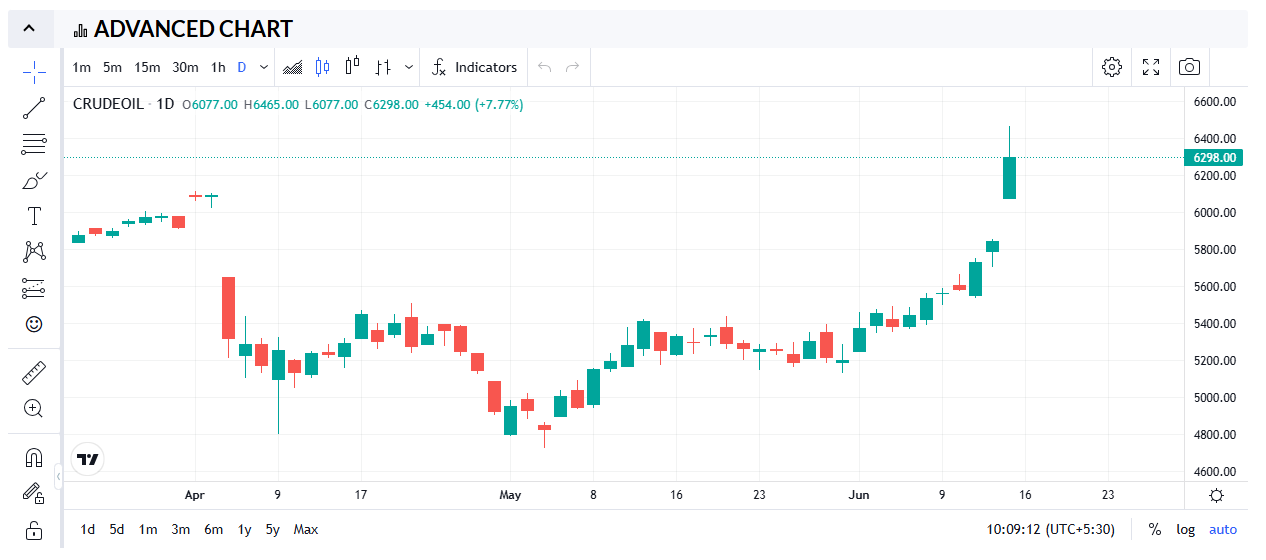Select the daily D interval
This screenshot has width=1266, height=560.
pyautogui.click(x=242, y=67)
